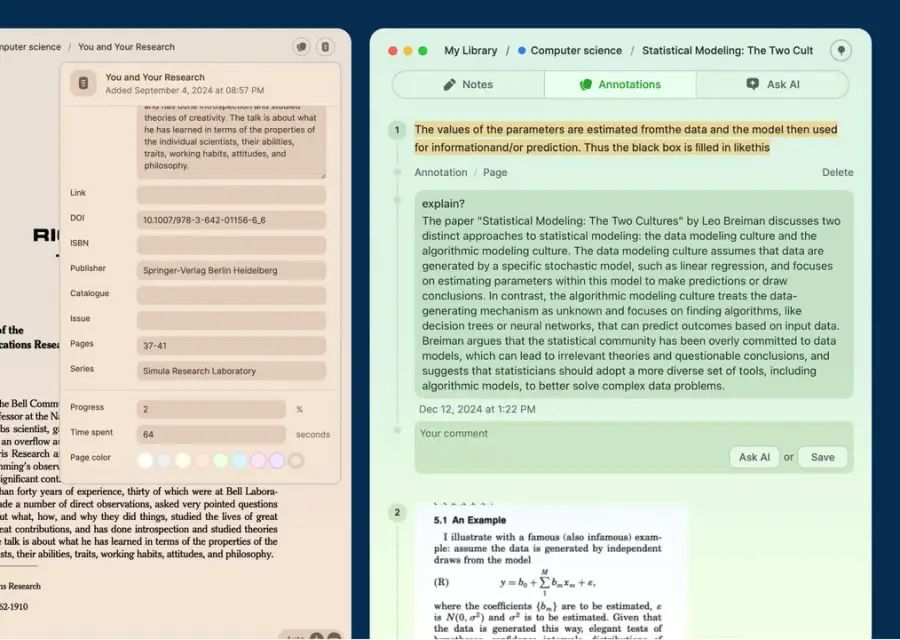Select the Annotations tab
The image size is (900, 640).
[x=620, y=84]
